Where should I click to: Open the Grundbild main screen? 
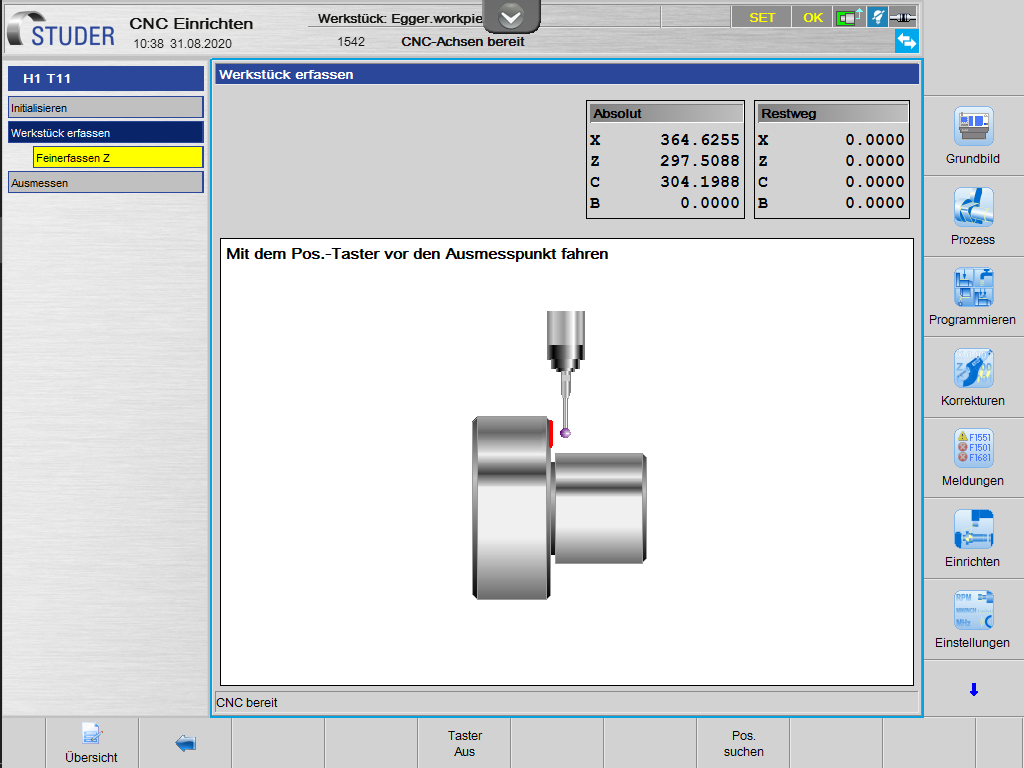973,136
